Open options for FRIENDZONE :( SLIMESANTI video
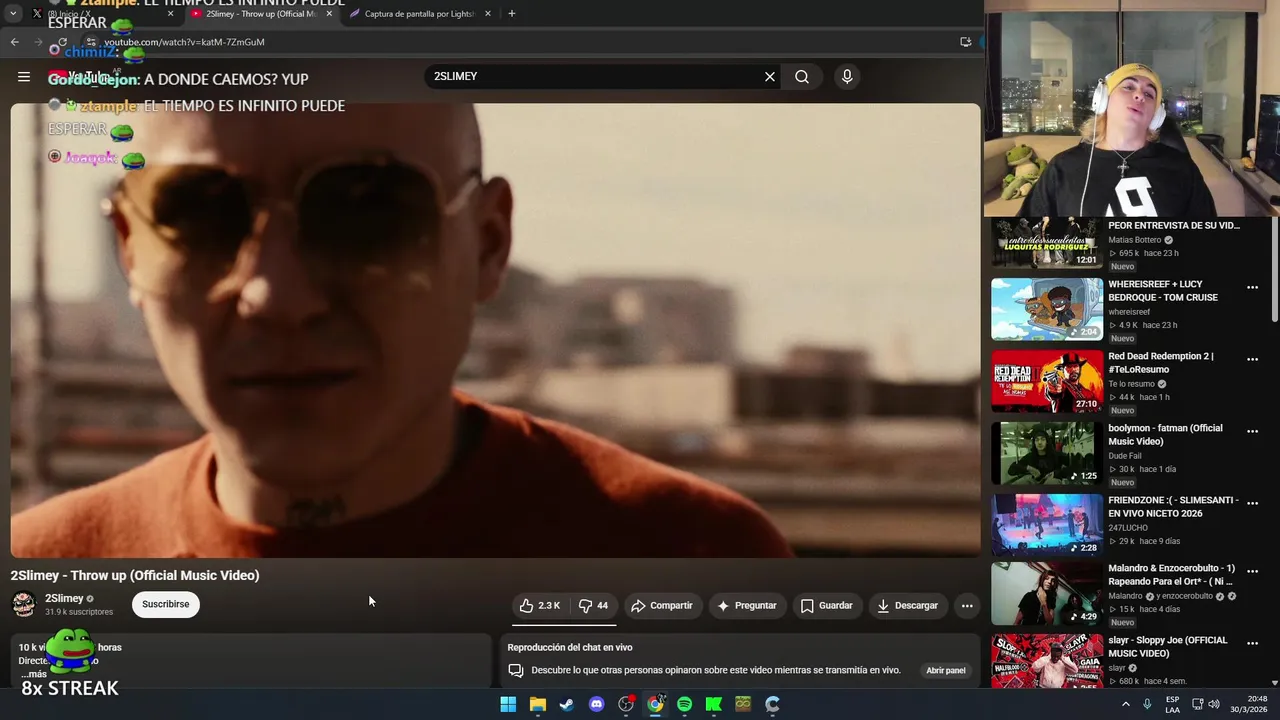This screenshot has height=720, width=1280. click(x=1252, y=504)
